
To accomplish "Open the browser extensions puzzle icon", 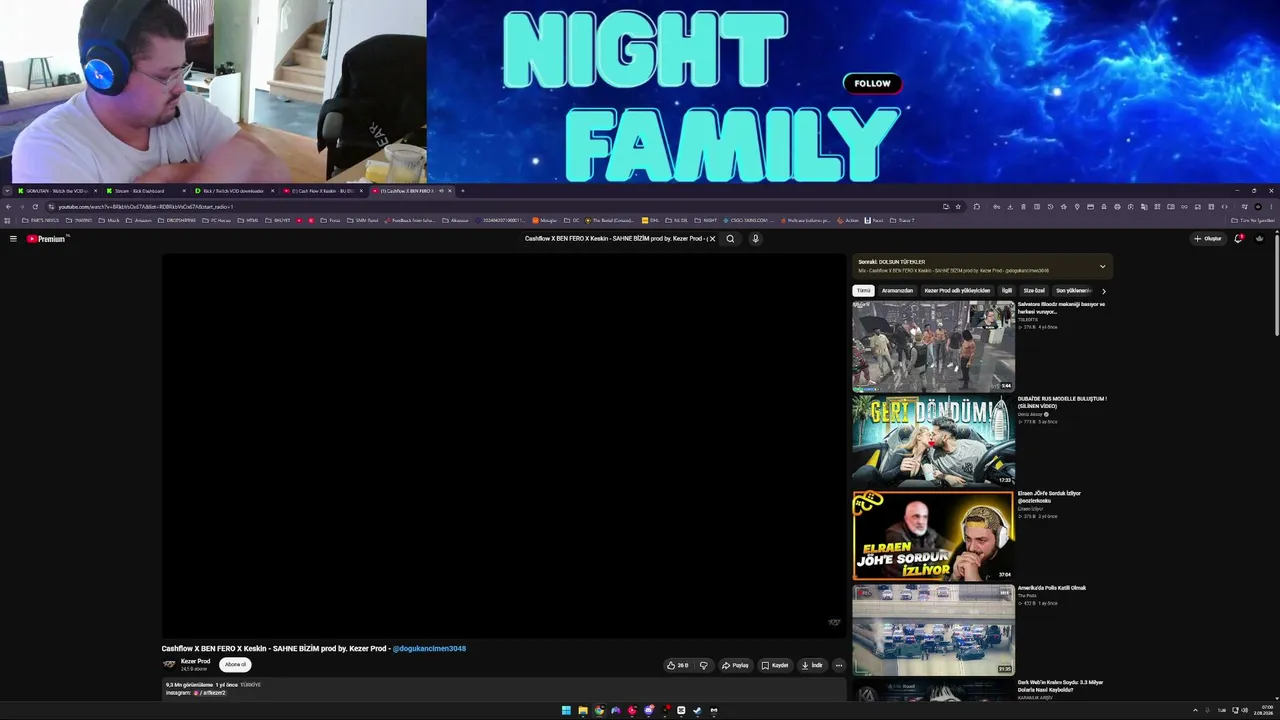I will pyautogui.click(x=977, y=207).
